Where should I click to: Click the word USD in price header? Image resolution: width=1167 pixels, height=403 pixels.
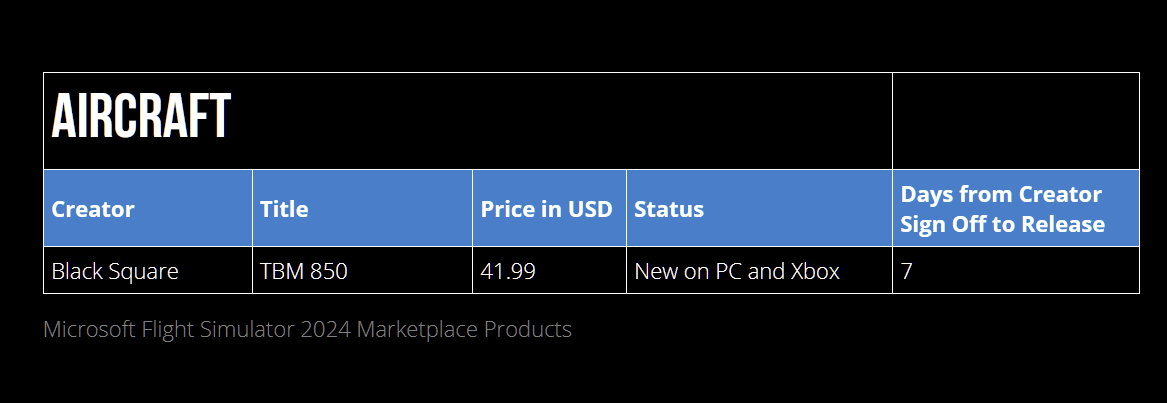[x=590, y=209]
